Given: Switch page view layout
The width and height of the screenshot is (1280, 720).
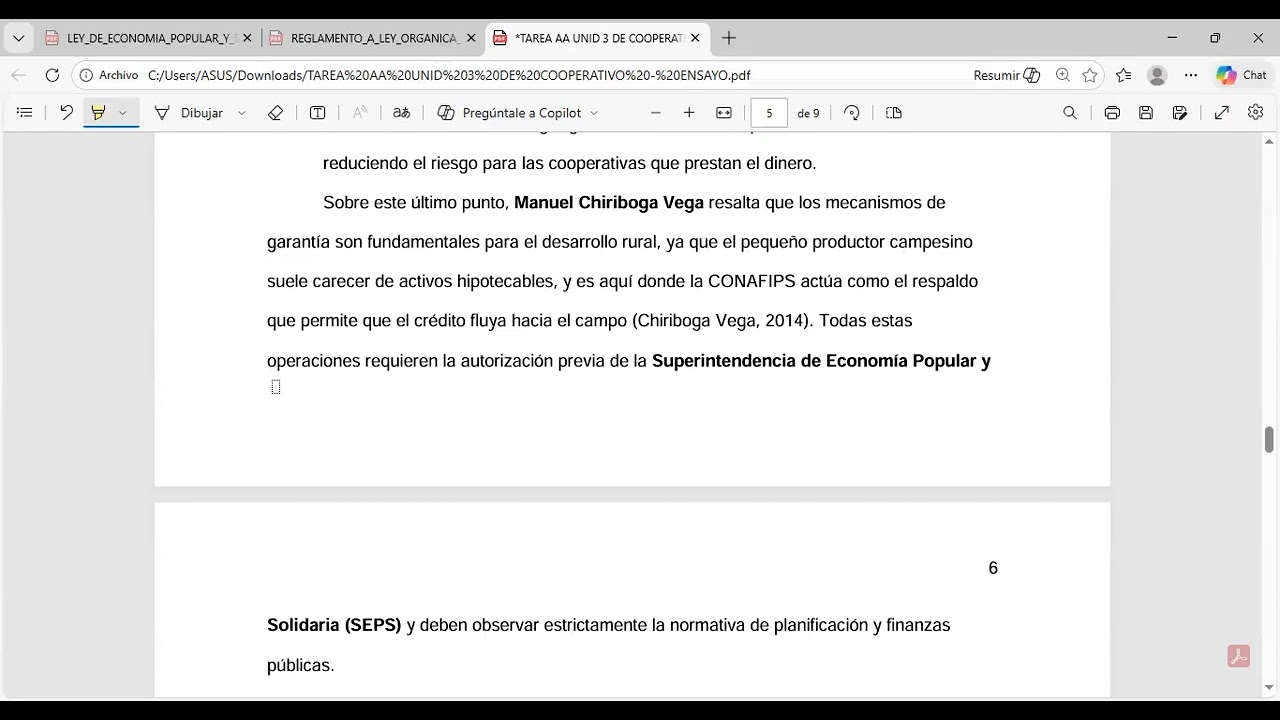Looking at the screenshot, I should click(x=894, y=113).
